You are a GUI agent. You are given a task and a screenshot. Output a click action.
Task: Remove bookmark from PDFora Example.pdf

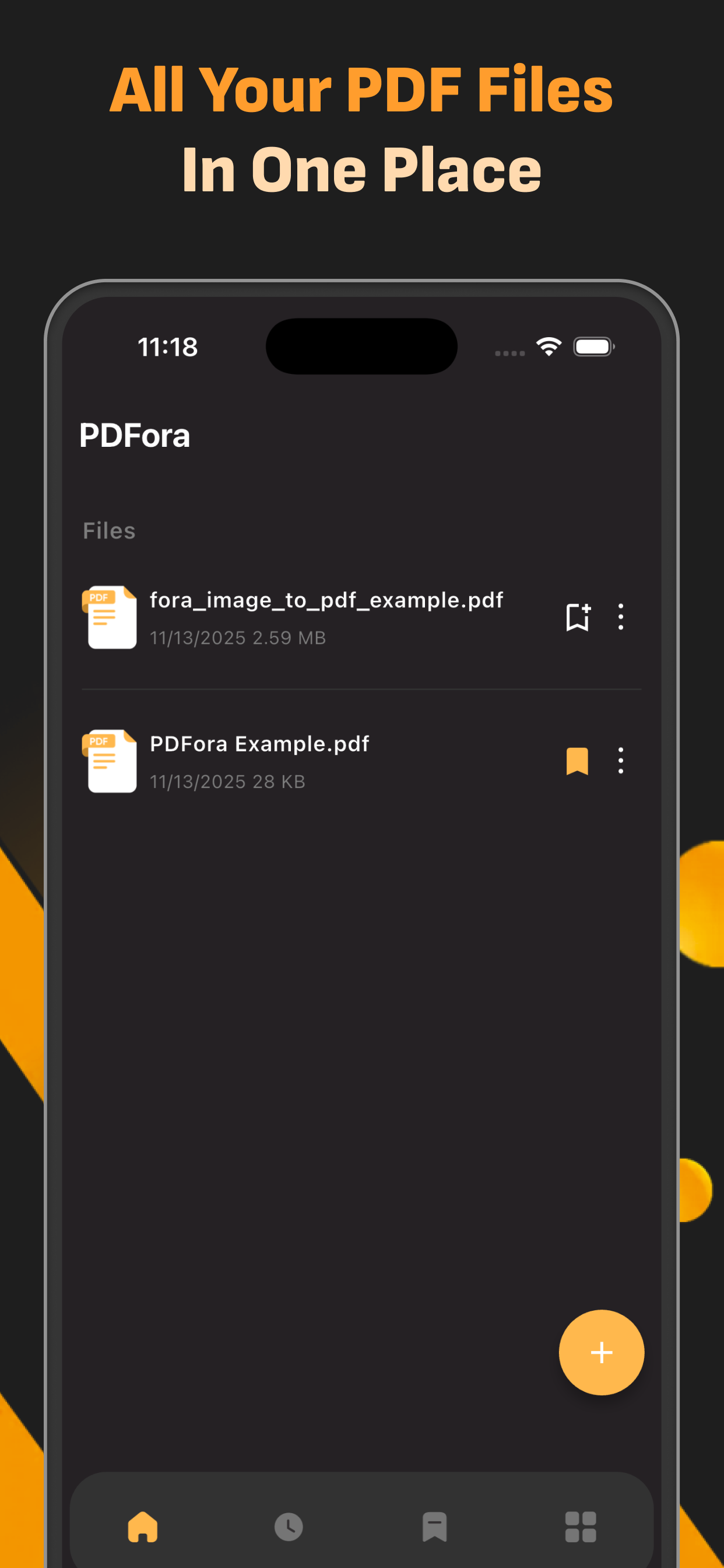pyautogui.click(x=577, y=761)
